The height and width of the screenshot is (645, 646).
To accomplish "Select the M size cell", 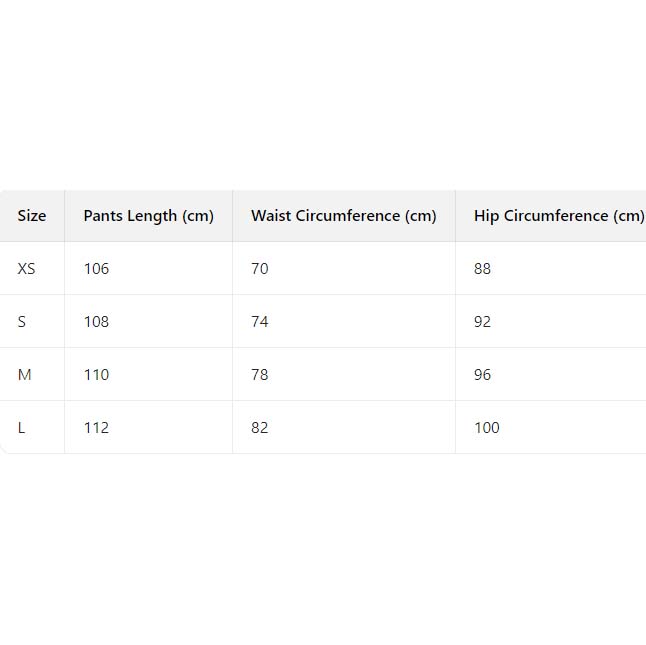I will (25, 375).
